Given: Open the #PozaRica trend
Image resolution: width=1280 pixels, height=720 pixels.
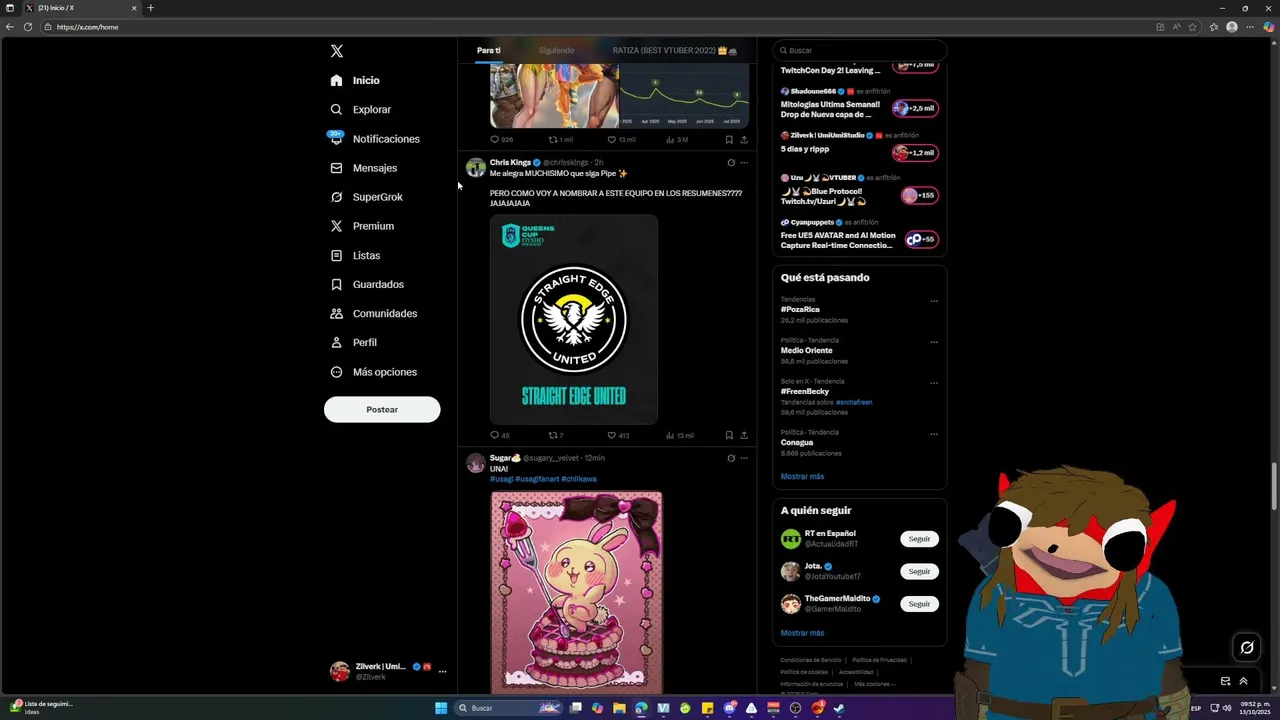Looking at the screenshot, I should pyautogui.click(x=800, y=310).
